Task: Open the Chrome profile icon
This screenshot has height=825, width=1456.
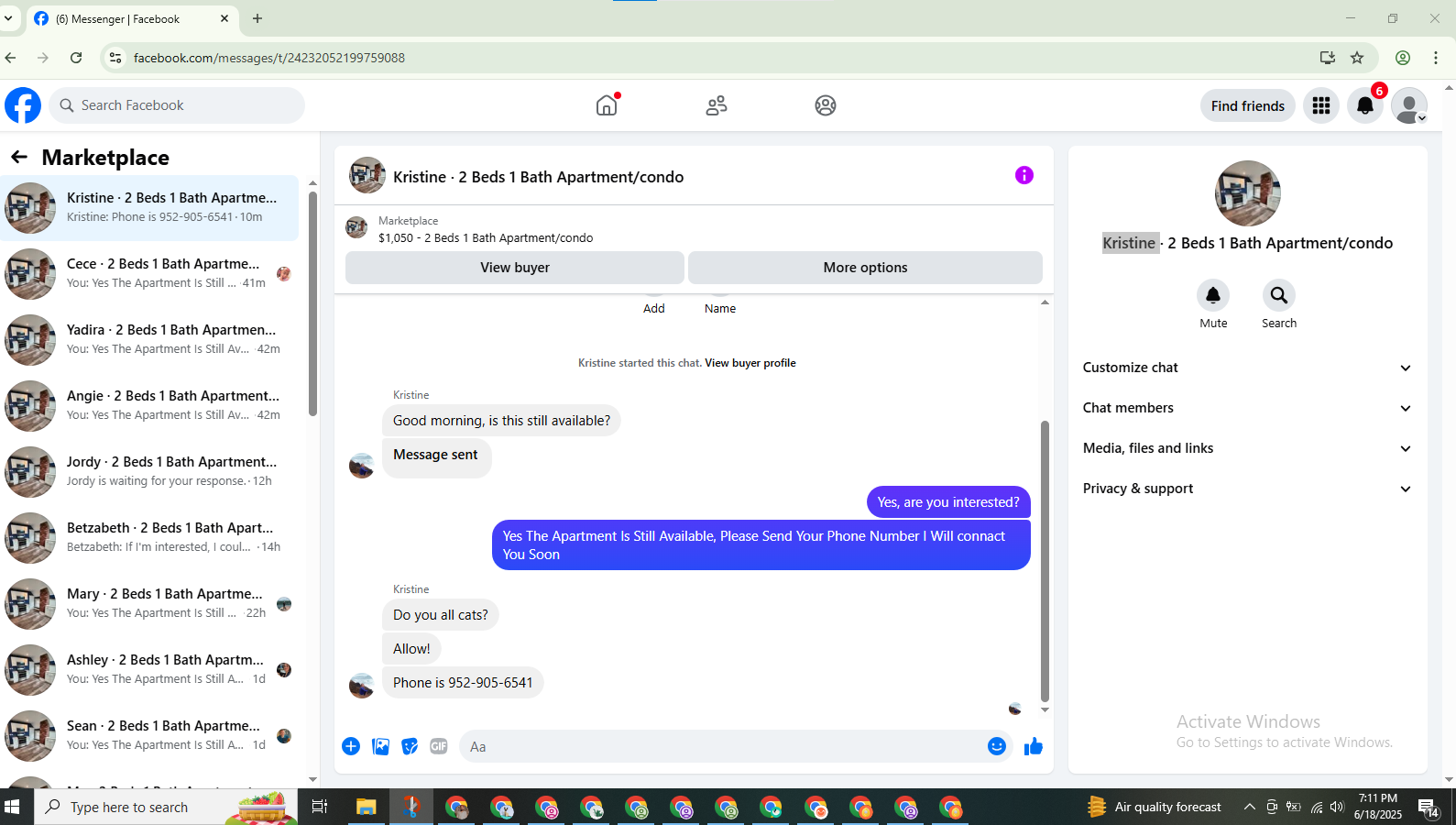Action: point(1403,58)
